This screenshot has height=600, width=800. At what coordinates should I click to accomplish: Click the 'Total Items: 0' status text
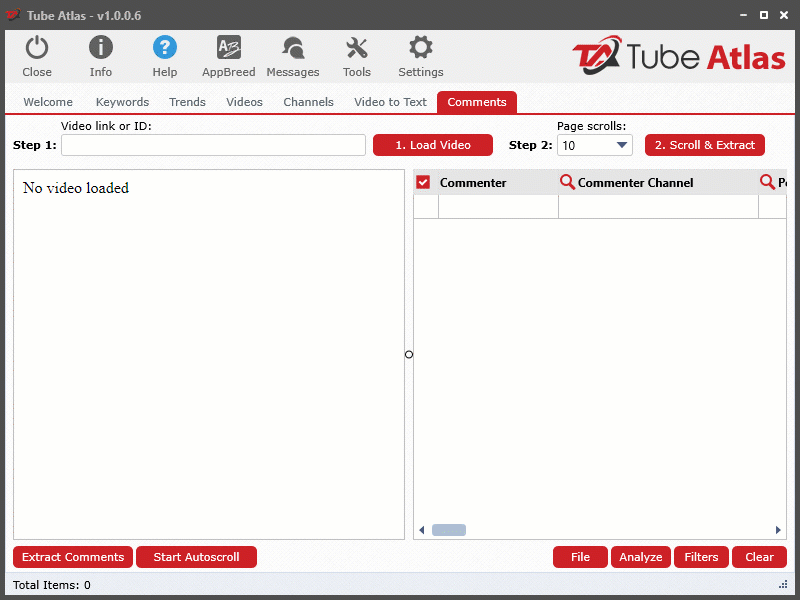point(52,585)
